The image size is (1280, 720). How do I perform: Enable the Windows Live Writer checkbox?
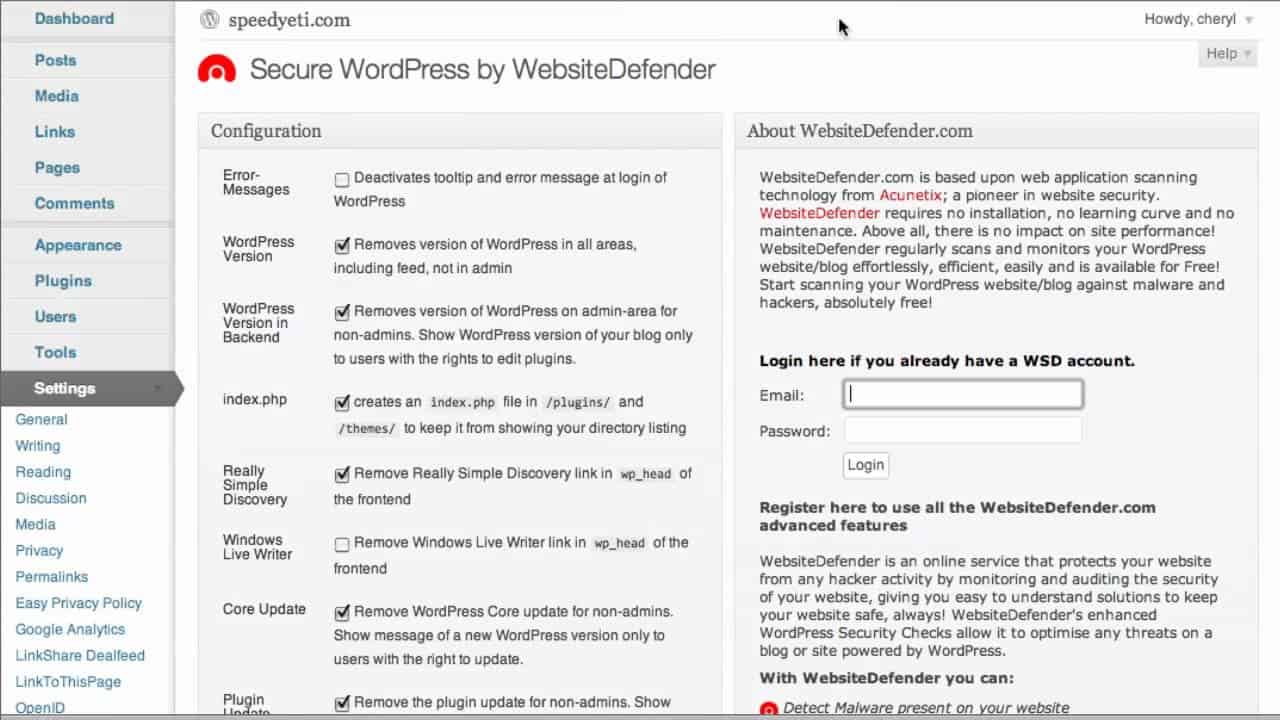(342, 544)
